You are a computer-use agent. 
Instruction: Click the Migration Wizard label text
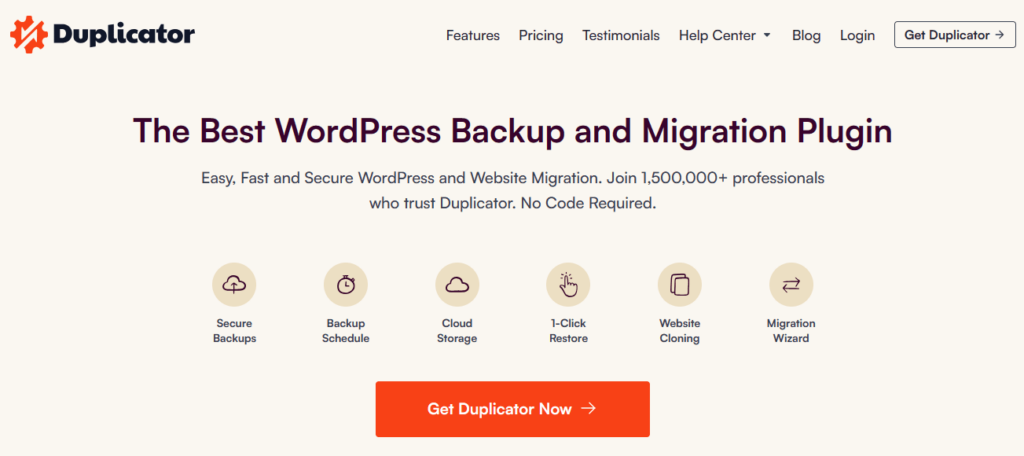(791, 331)
